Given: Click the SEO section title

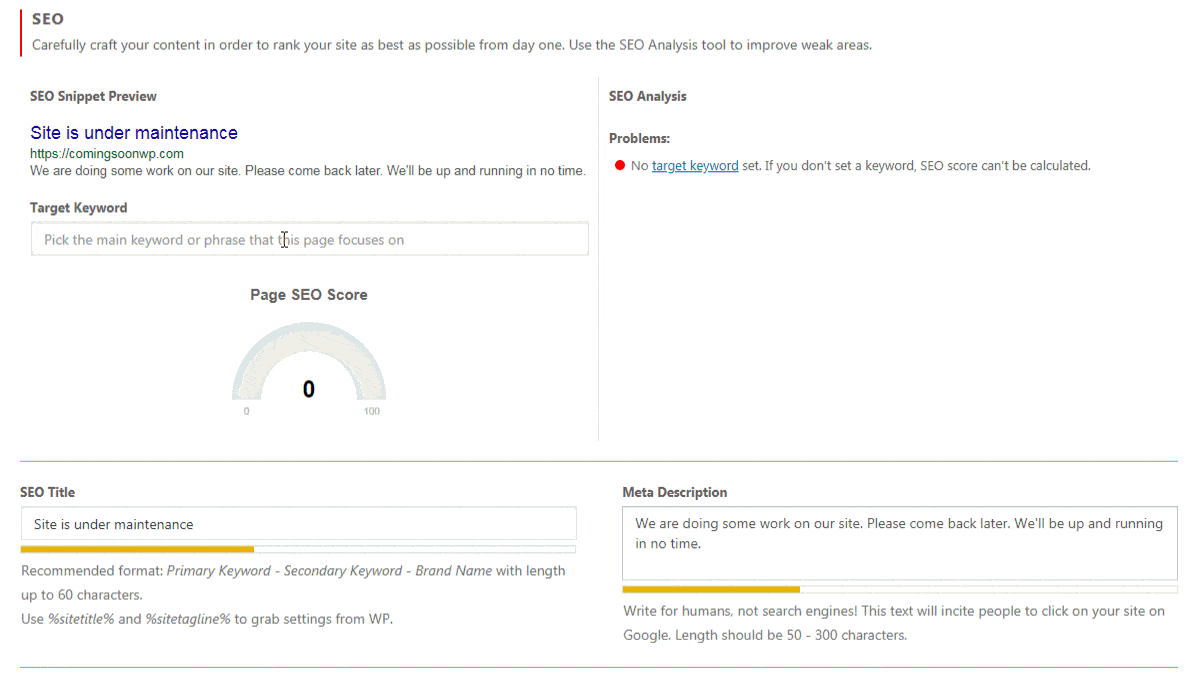Looking at the screenshot, I should [x=45, y=18].
